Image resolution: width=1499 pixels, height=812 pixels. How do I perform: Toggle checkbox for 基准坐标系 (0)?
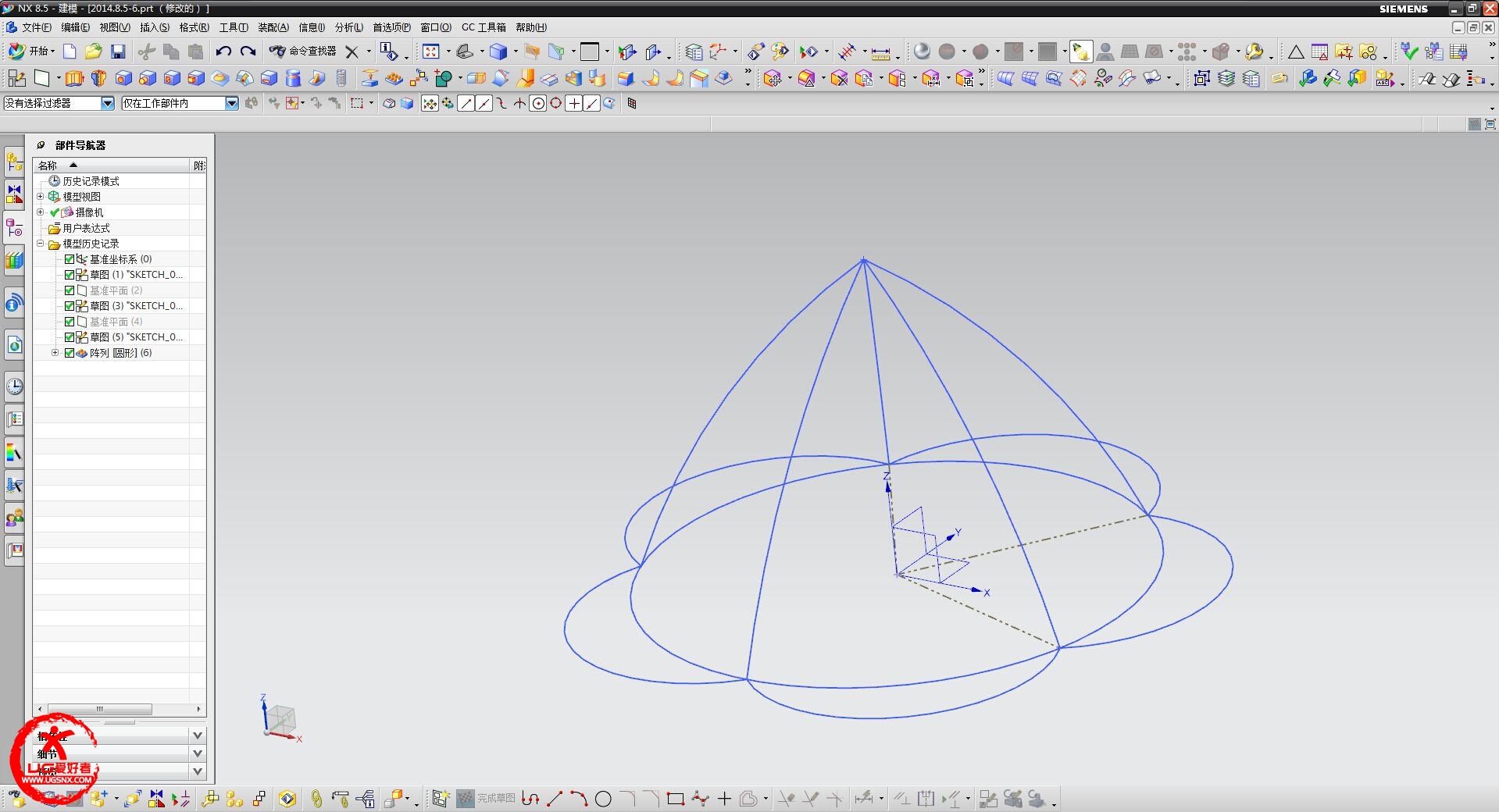[70, 259]
